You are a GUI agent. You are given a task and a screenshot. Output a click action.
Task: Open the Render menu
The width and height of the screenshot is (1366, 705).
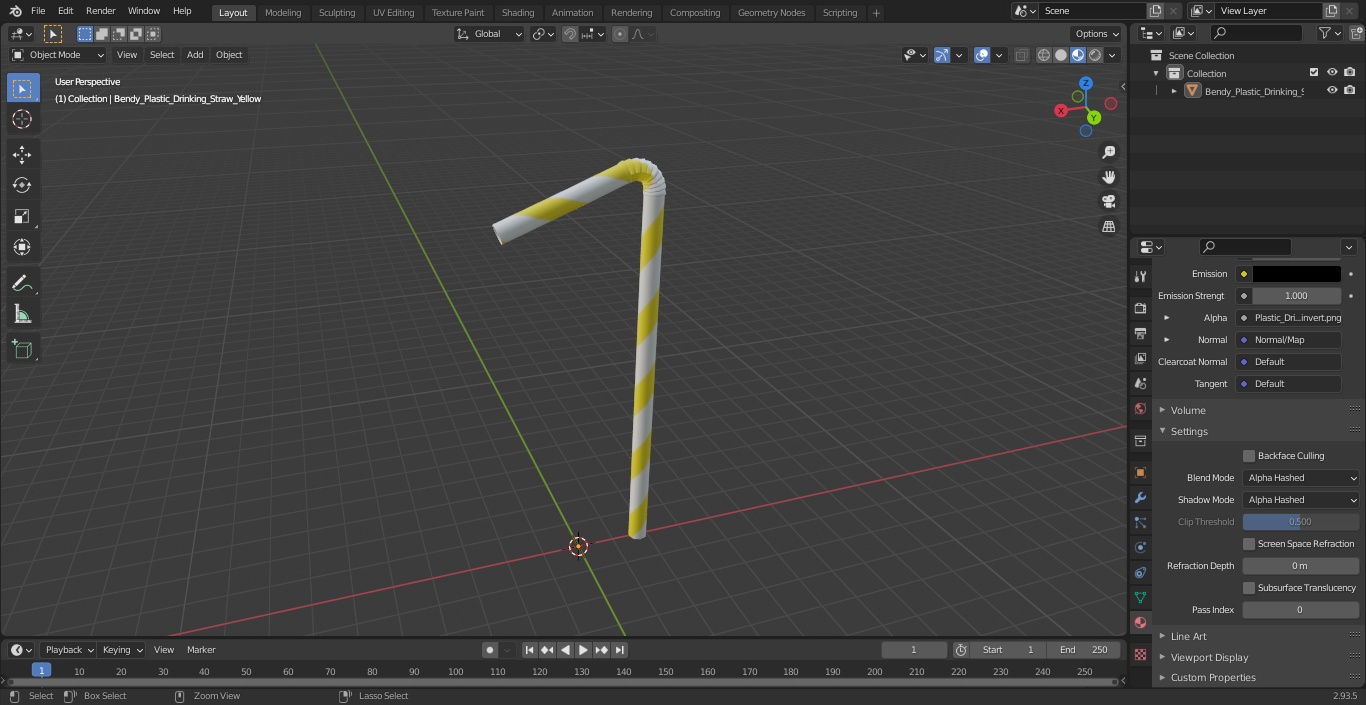[100, 11]
